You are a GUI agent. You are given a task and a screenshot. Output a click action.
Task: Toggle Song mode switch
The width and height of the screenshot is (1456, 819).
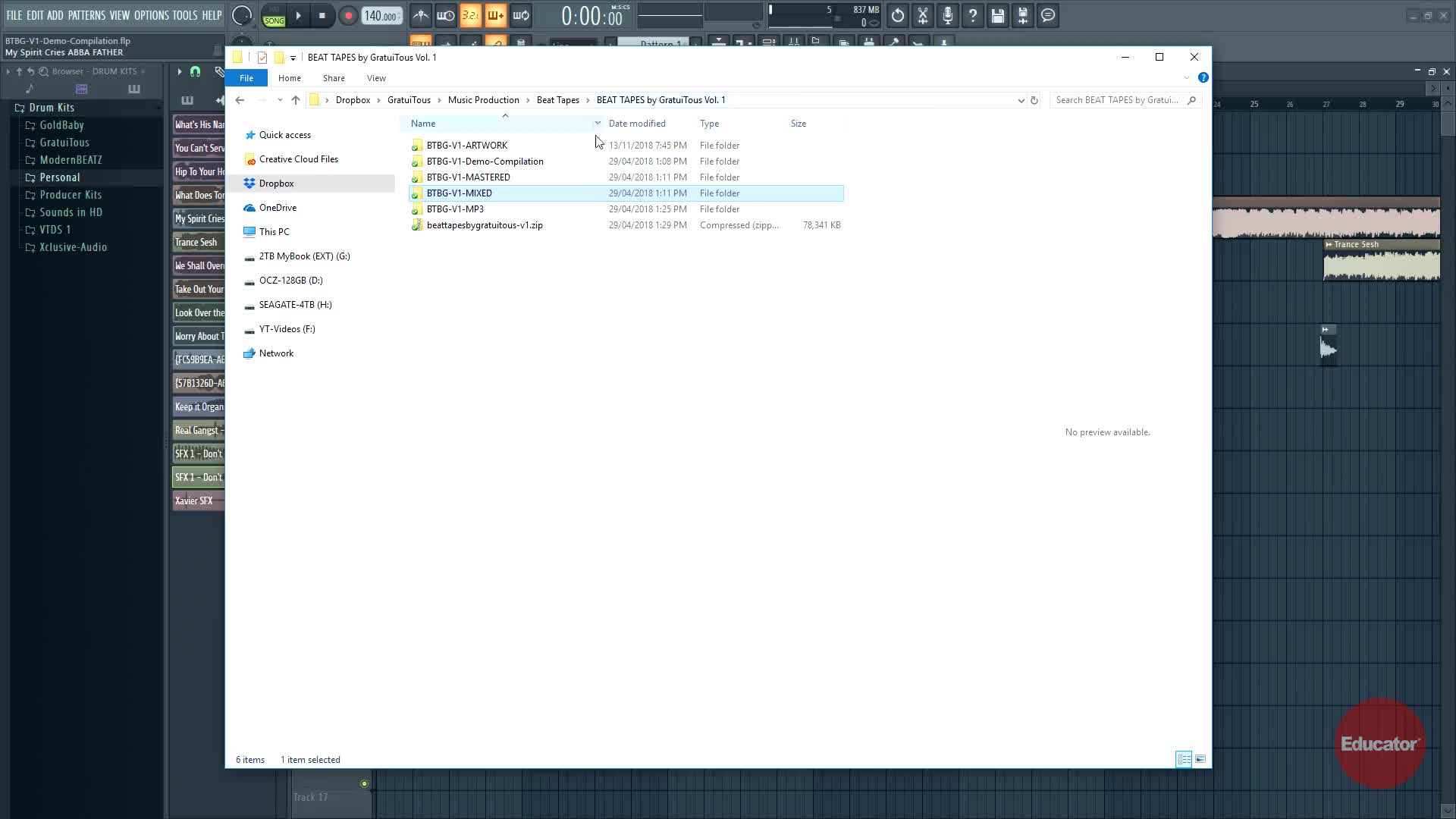pyautogui.click(x=274, y=20)
